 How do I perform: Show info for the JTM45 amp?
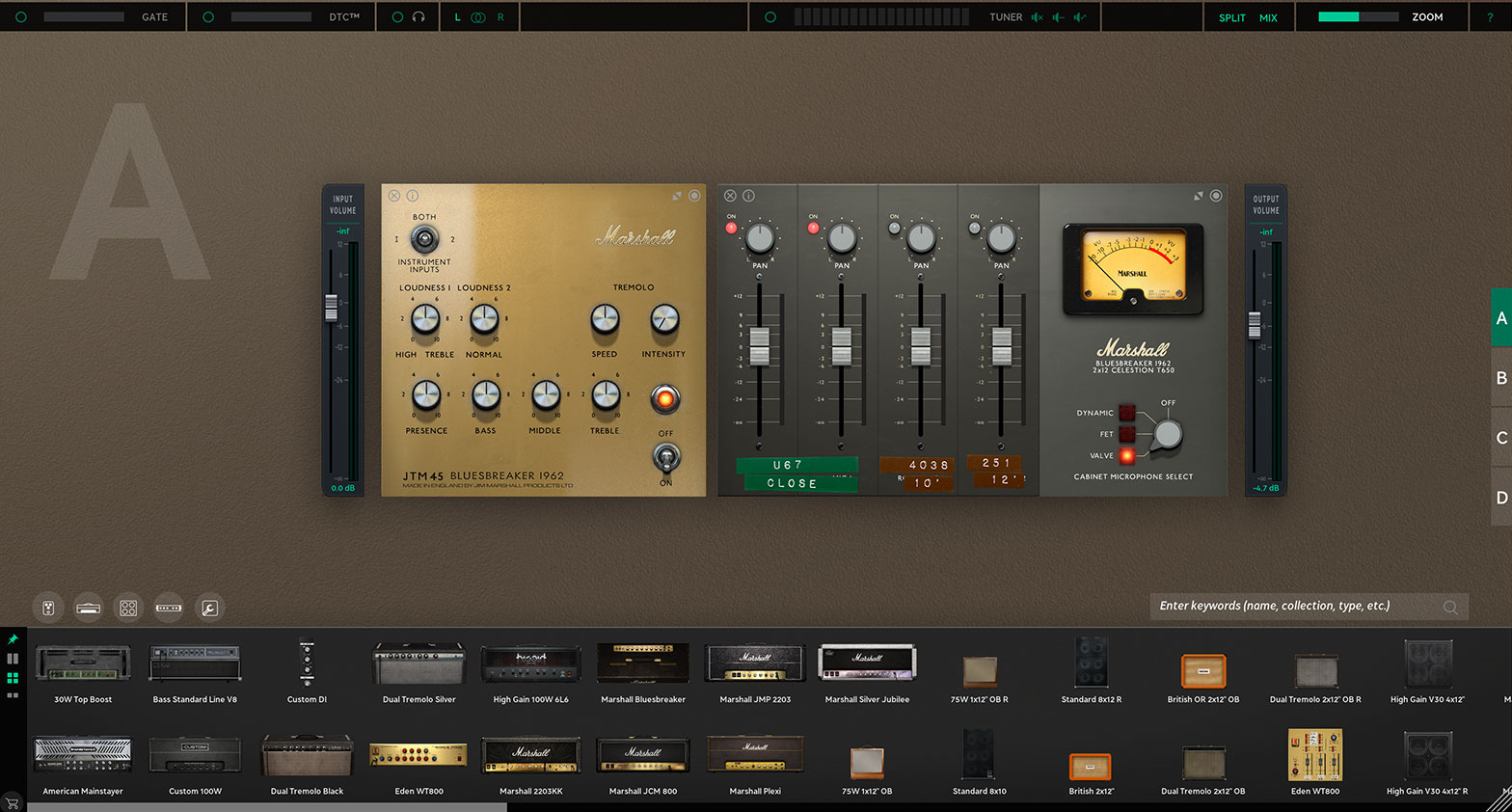413,196
